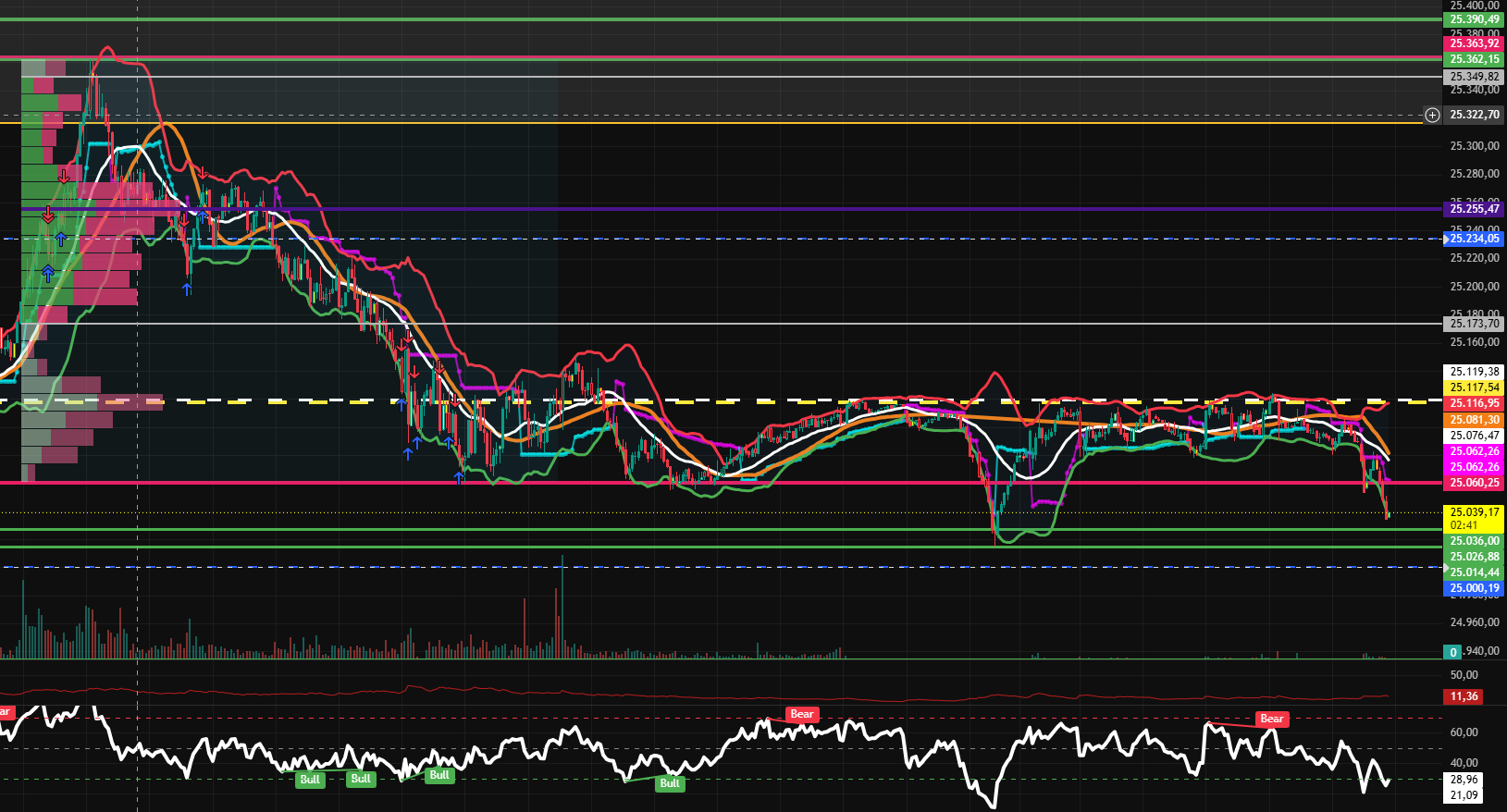Click the plus icon beside 25.322,70
The image size is (1507, 812).
coord(1432,115)
